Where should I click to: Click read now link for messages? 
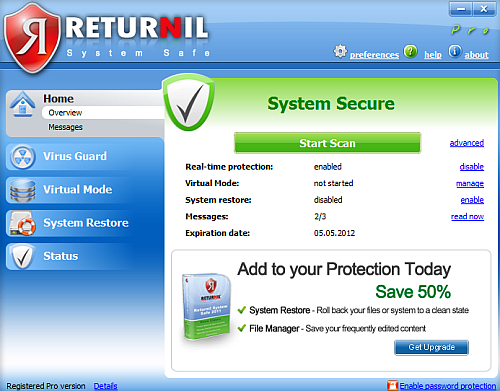click(x=467, y=216)
